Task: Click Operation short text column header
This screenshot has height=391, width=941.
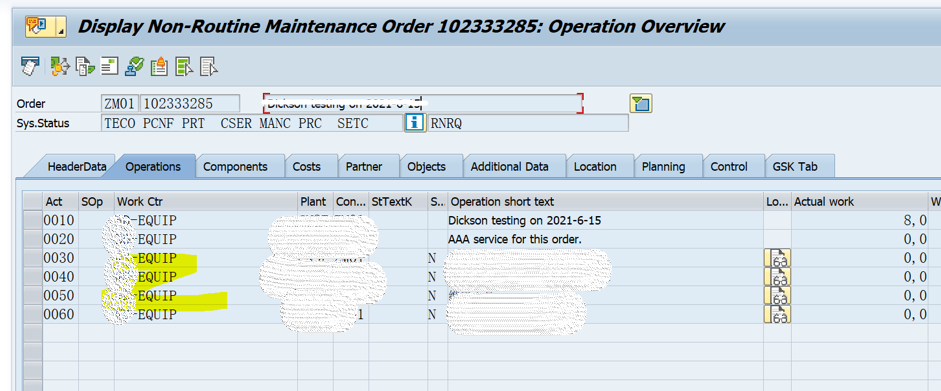Action: 606,201
